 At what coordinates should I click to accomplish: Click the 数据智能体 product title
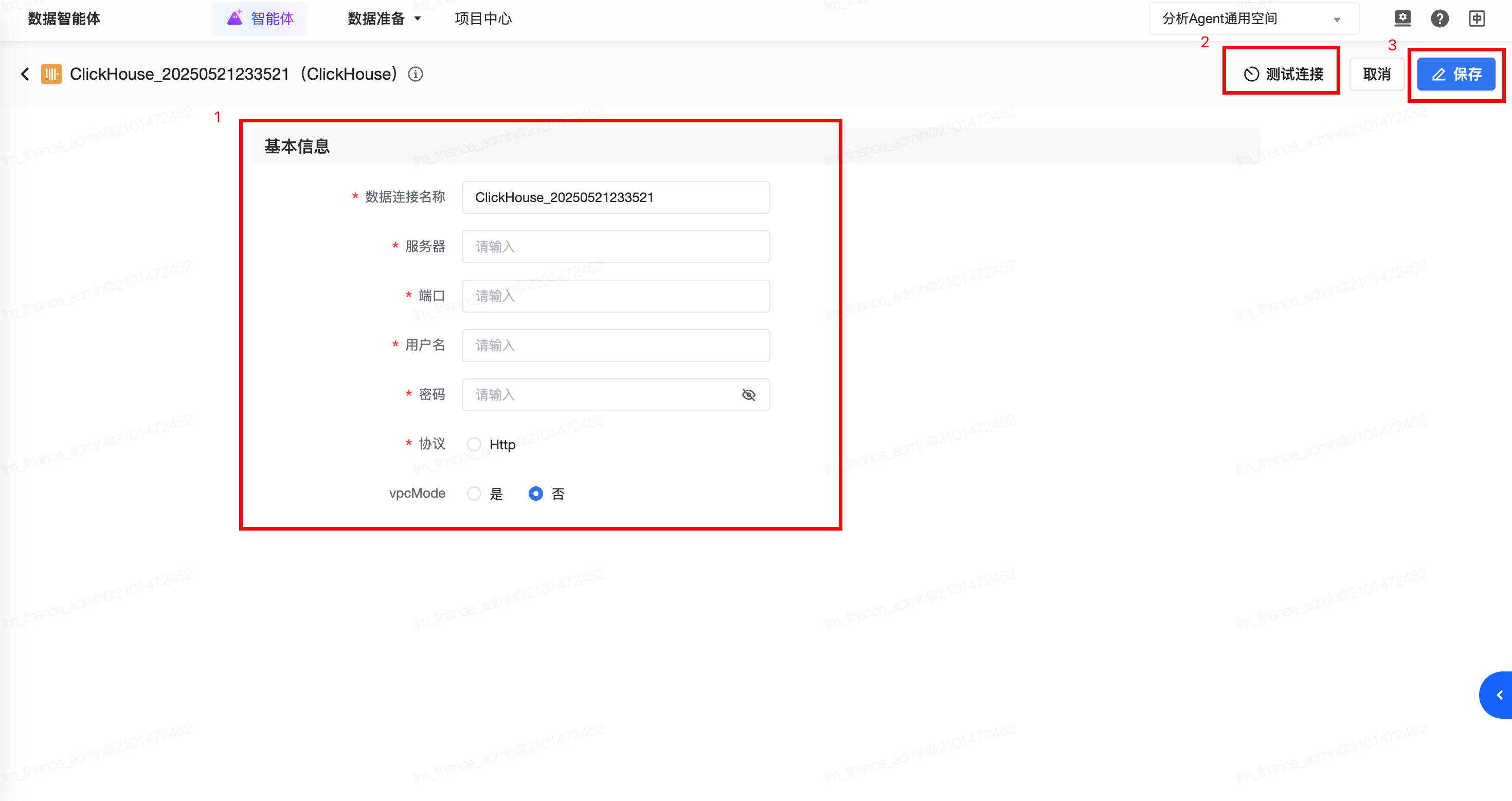[64, 19]
